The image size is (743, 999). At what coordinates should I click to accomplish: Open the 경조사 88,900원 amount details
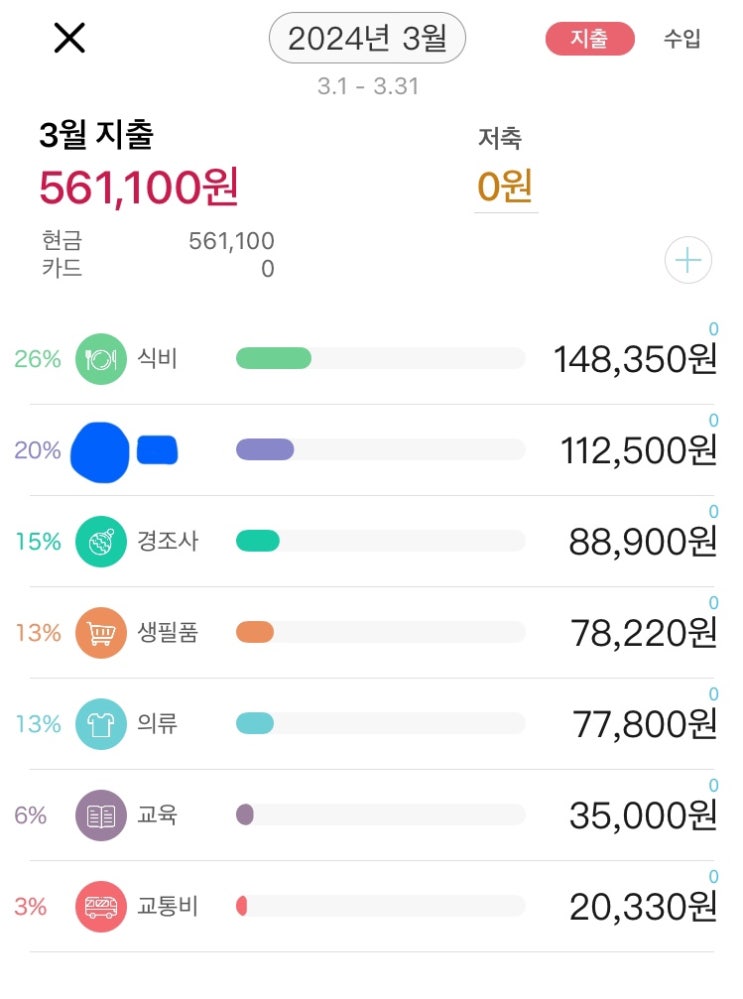point(643,542)
